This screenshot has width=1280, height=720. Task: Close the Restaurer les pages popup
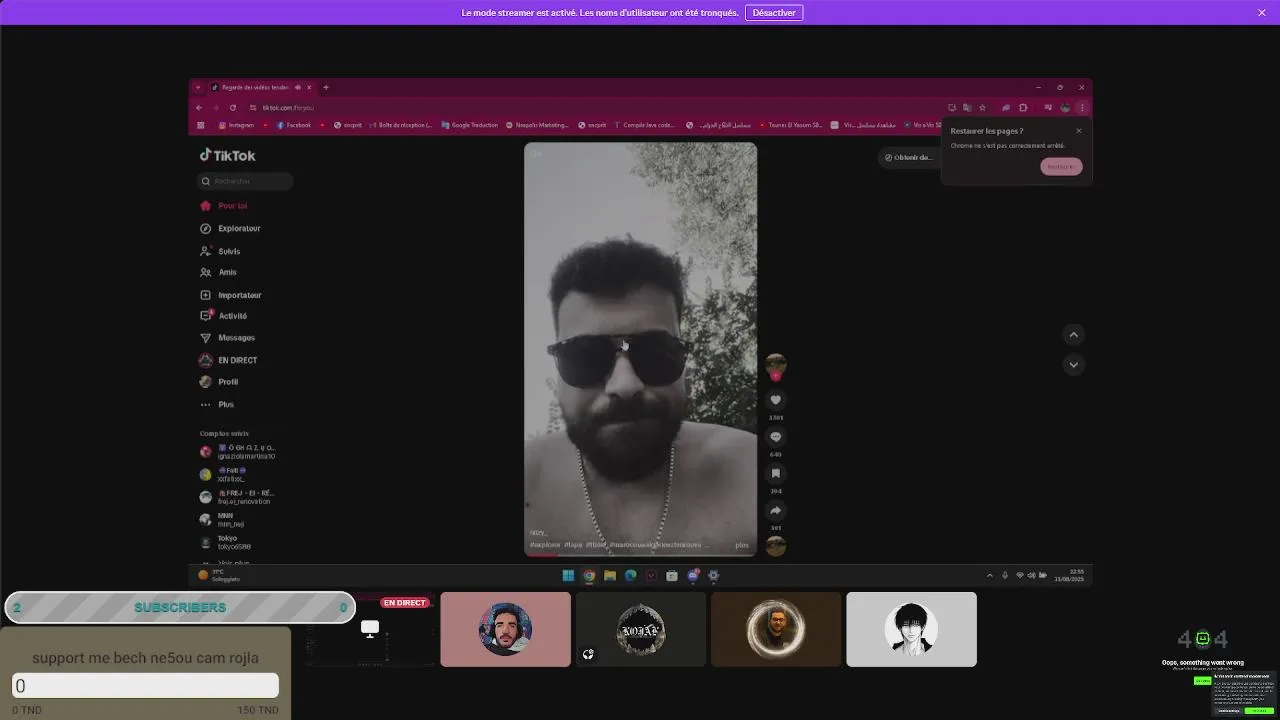[x=1078, y=131]
